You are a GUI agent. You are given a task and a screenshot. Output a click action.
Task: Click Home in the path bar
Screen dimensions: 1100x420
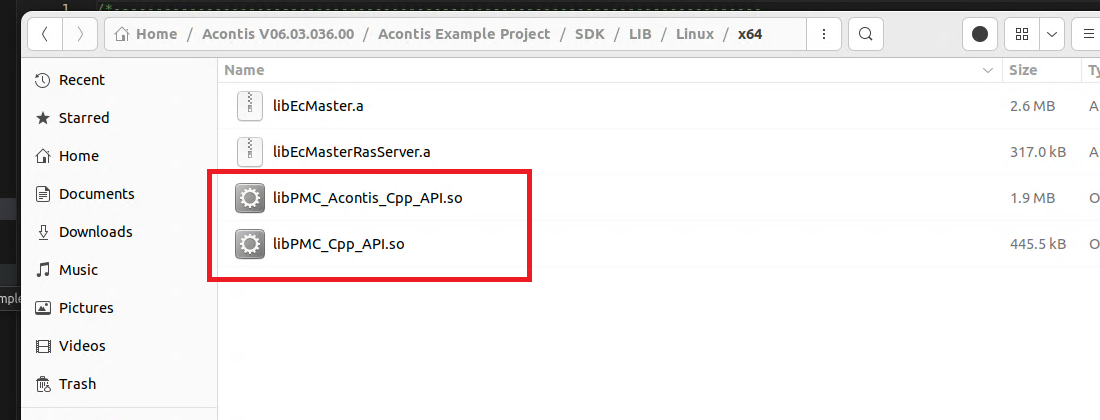156,34
